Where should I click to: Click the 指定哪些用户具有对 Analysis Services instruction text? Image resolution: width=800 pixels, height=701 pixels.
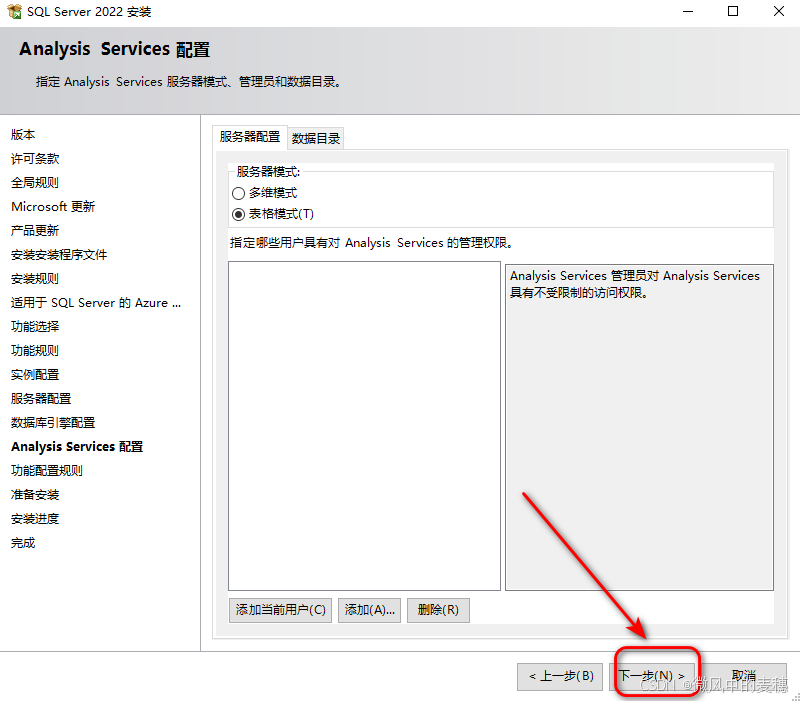(x=371, y=243)
